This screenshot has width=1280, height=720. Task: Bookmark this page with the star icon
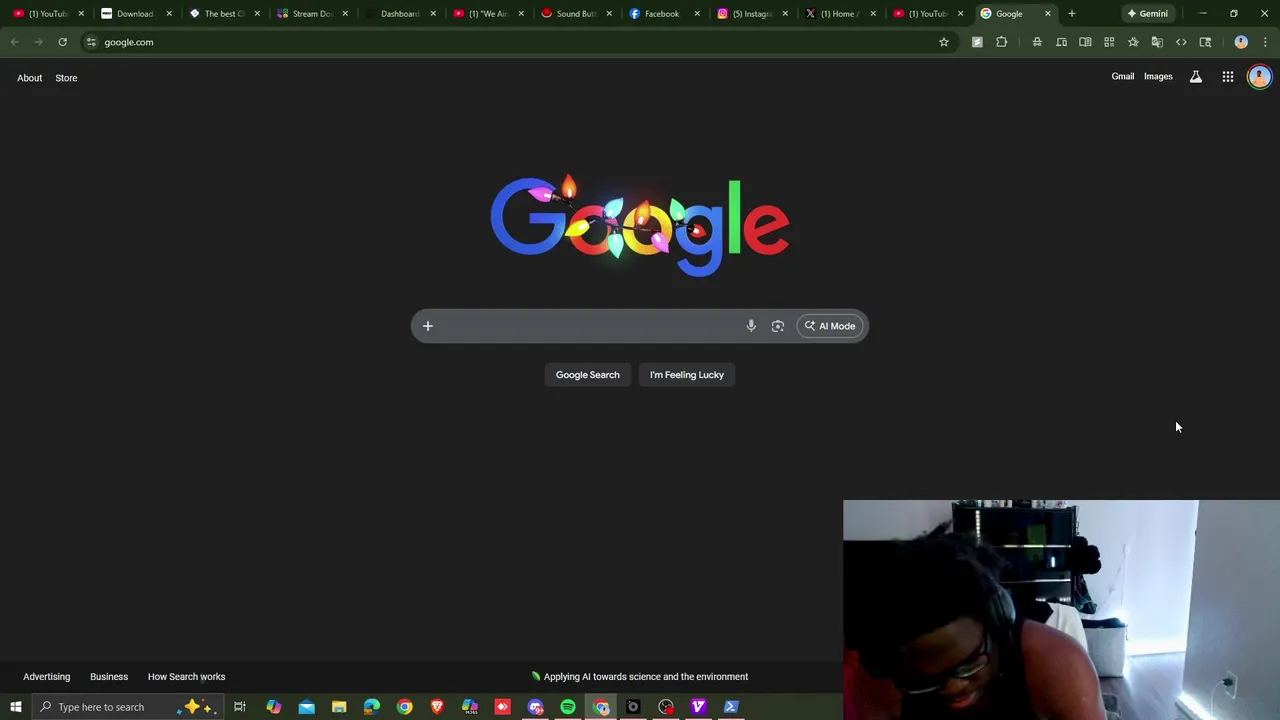tap(943, 42)
